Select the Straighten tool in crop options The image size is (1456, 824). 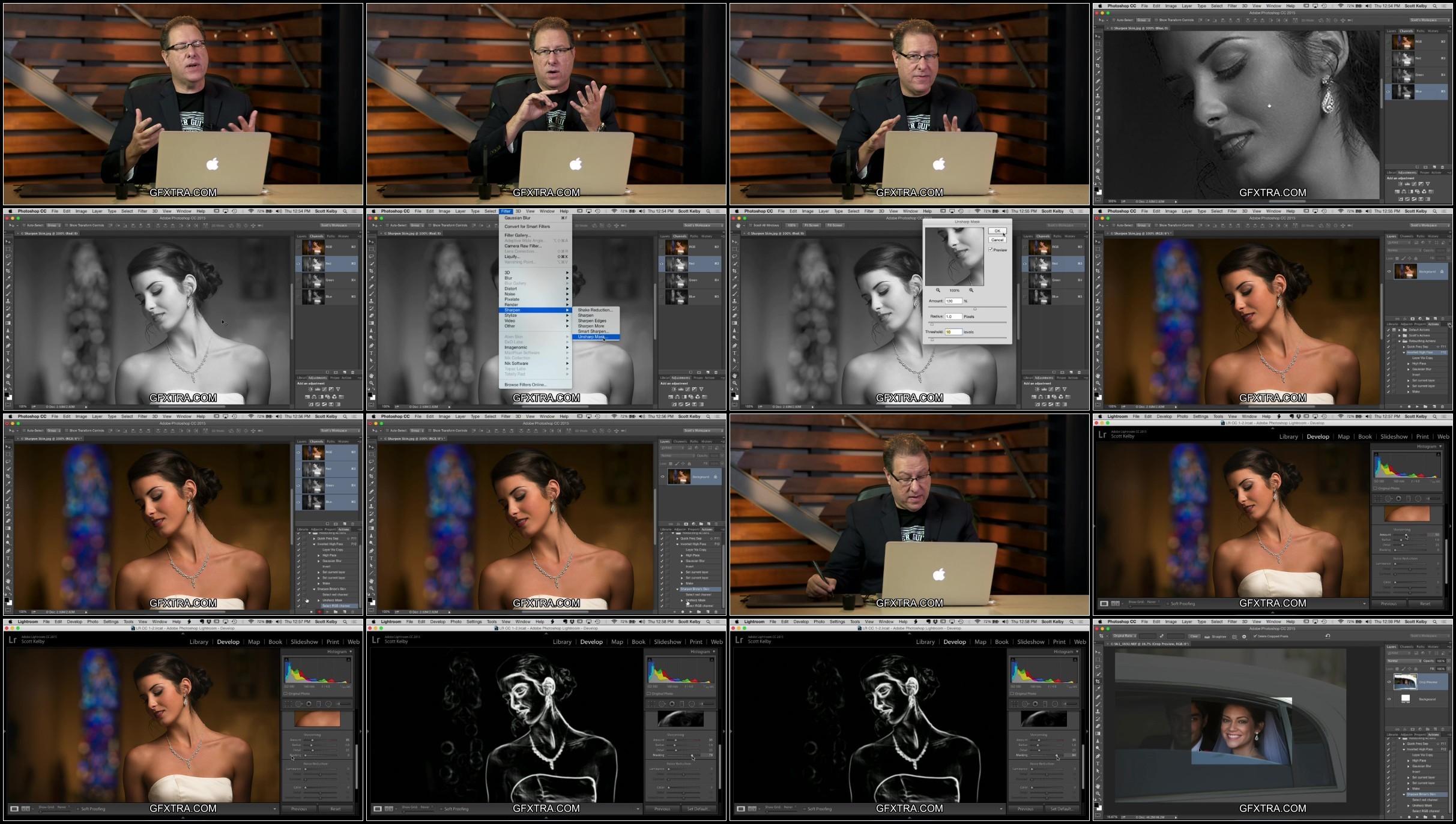[x=1215, y=636]
